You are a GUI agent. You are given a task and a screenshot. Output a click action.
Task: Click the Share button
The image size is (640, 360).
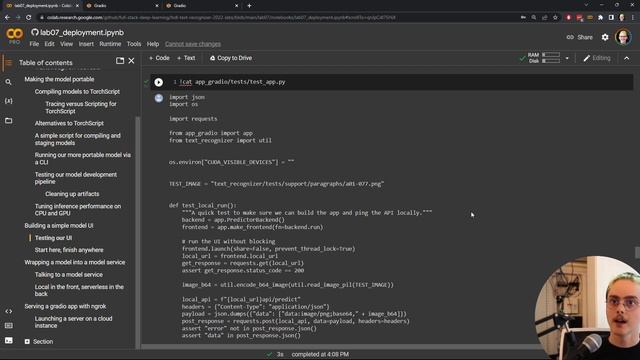click(580, 37)
